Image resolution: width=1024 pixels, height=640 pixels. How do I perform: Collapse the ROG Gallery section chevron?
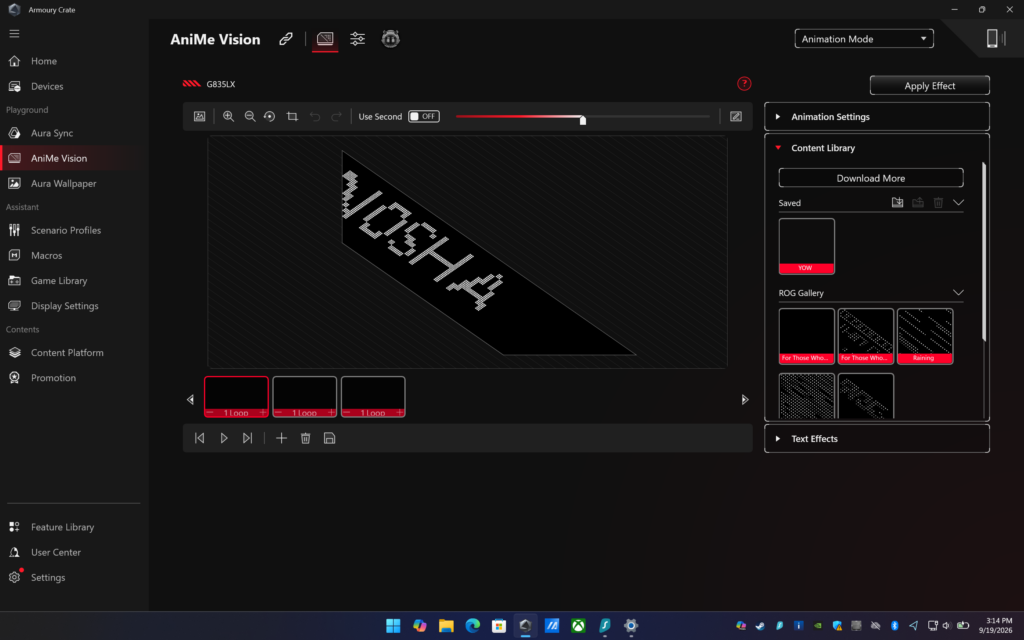click(x=958, y=293)
